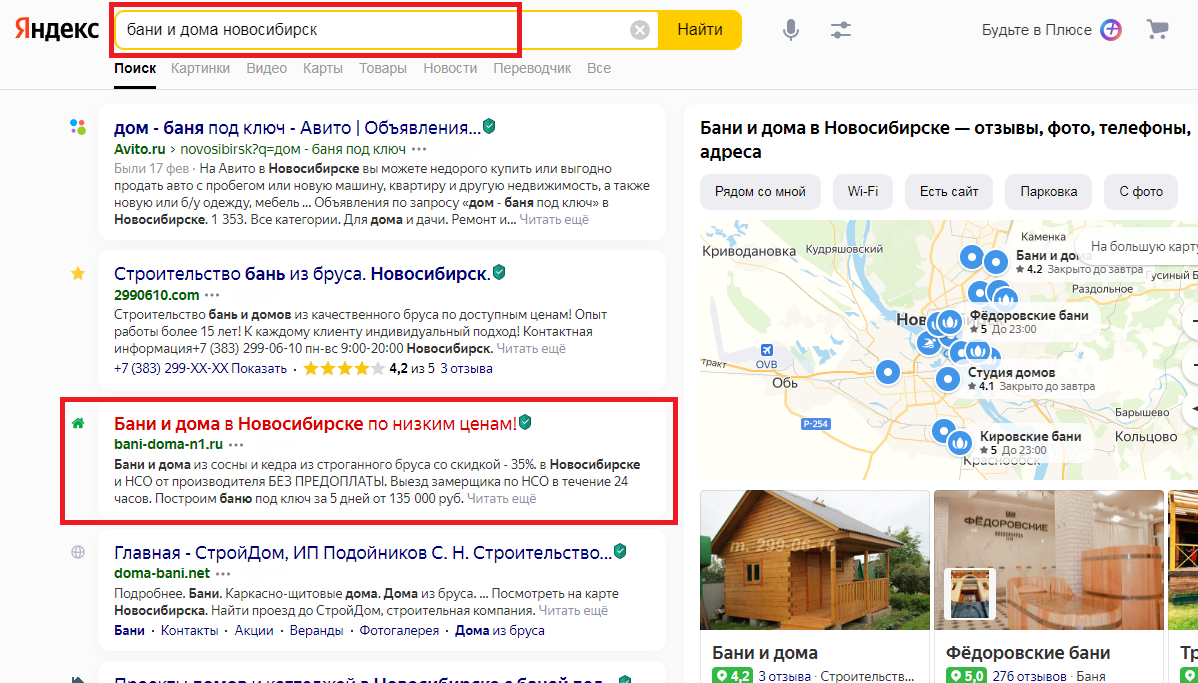This screenshot has height=683, width=1198.
Task: Open Бани и дома в Новосибирске — отзывы heading
Action: (x=945, y=139)
